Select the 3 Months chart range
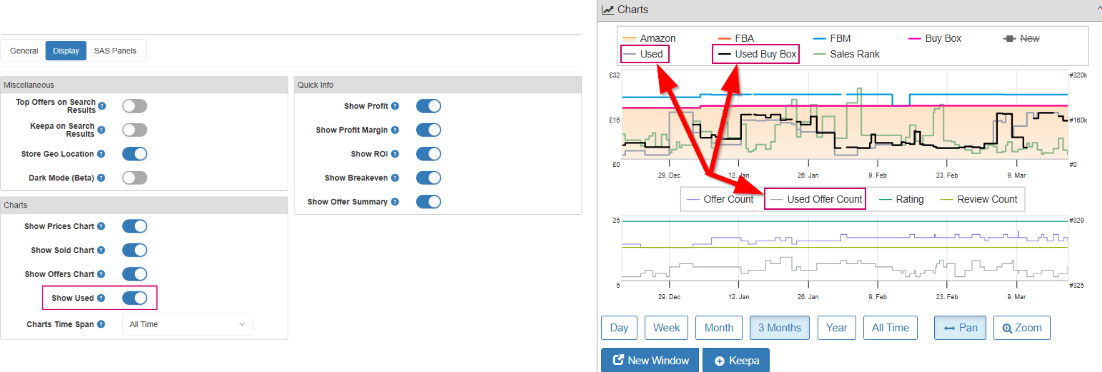Viewport: 1102px width, 372px height. pos(779,328)
